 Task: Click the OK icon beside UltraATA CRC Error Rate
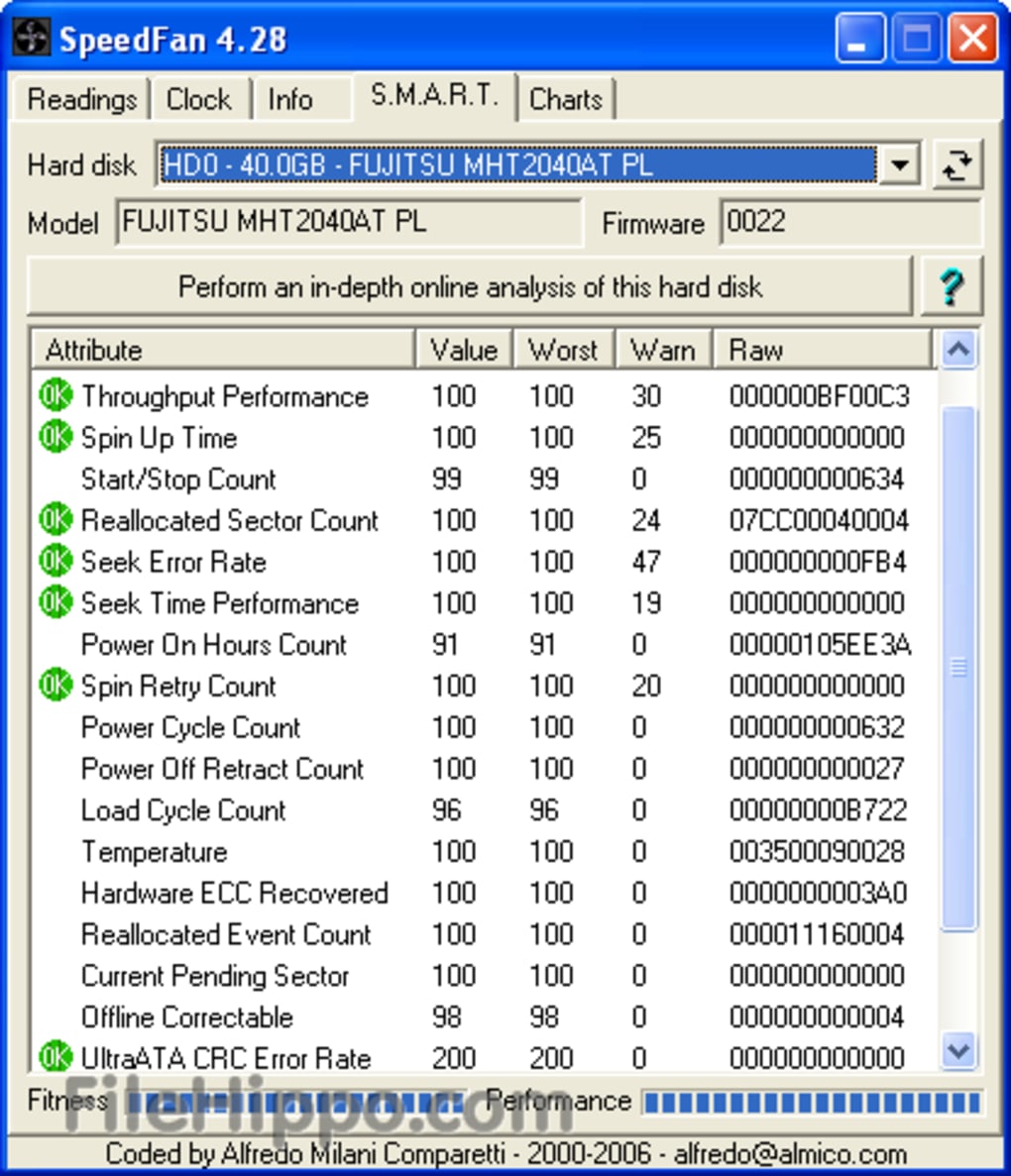tap(55, 1058)
